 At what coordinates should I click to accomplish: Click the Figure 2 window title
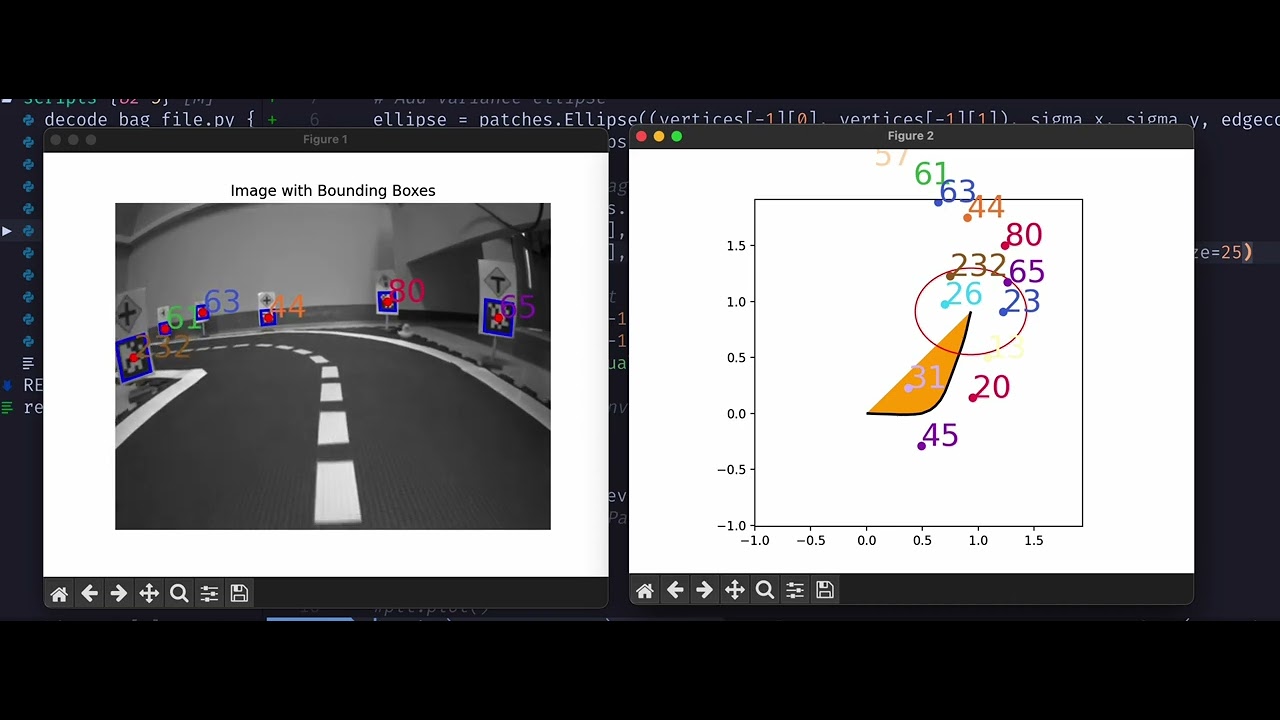click(x=910, y=136)
